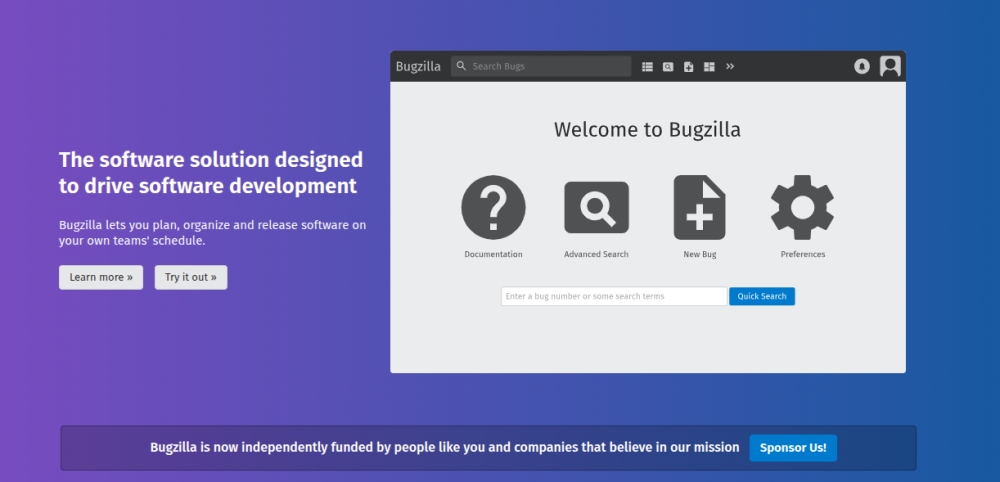1000x482 pixels.
Task: Click the plan, organize and release paragraph
Action: (212, 233)
